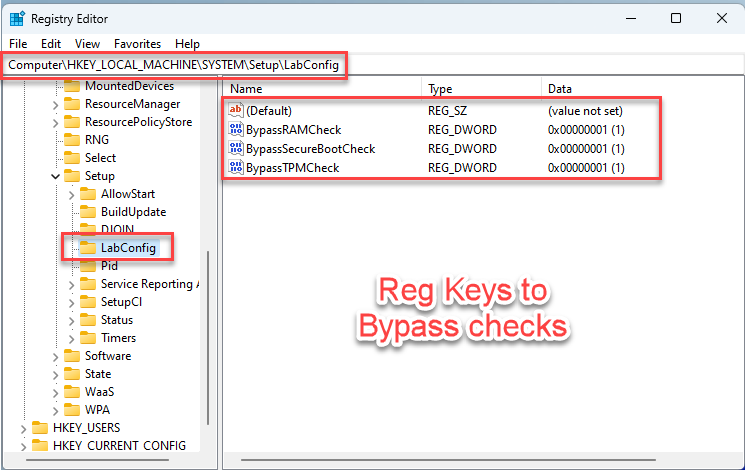Click the BuildUpdate folder icon
Image resolution: width=745 pixels, height=470 pixels.
(x=88, y=212)
